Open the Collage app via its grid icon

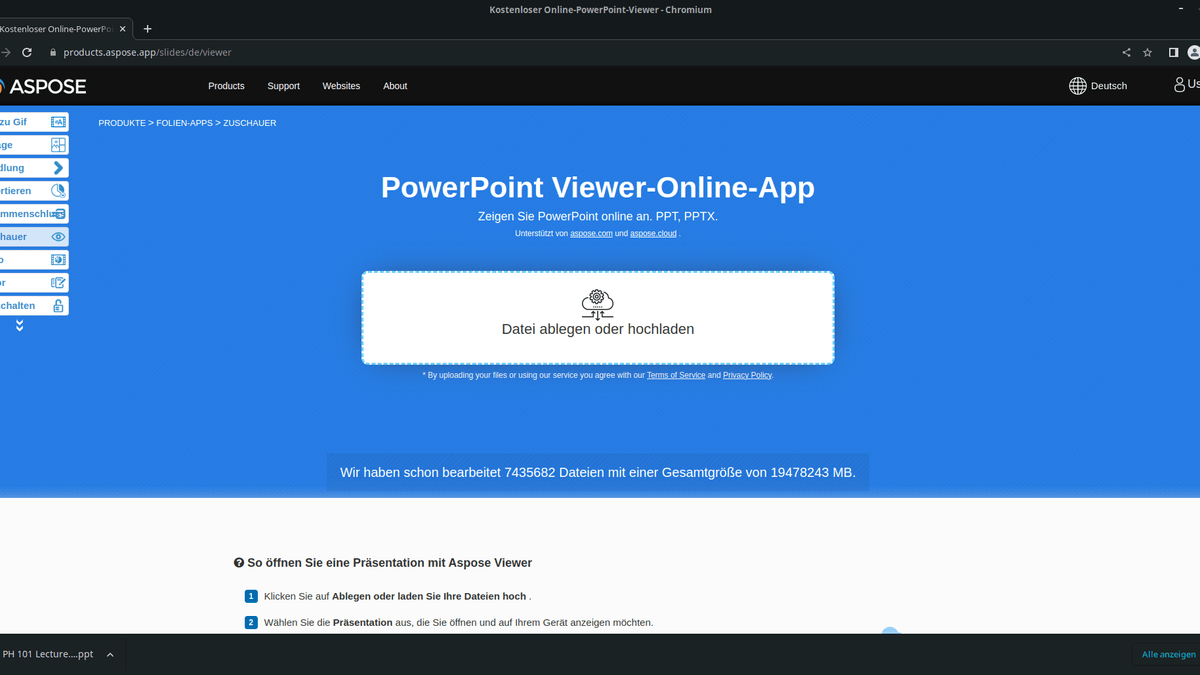[58, 144]
